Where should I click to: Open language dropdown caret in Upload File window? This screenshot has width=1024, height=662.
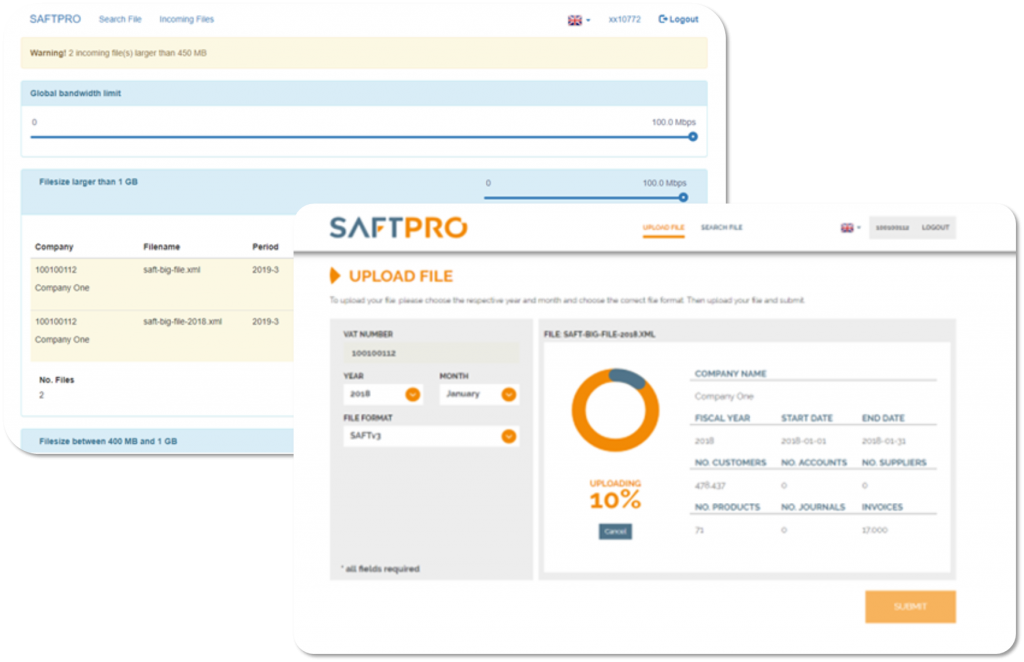[859, 228]
